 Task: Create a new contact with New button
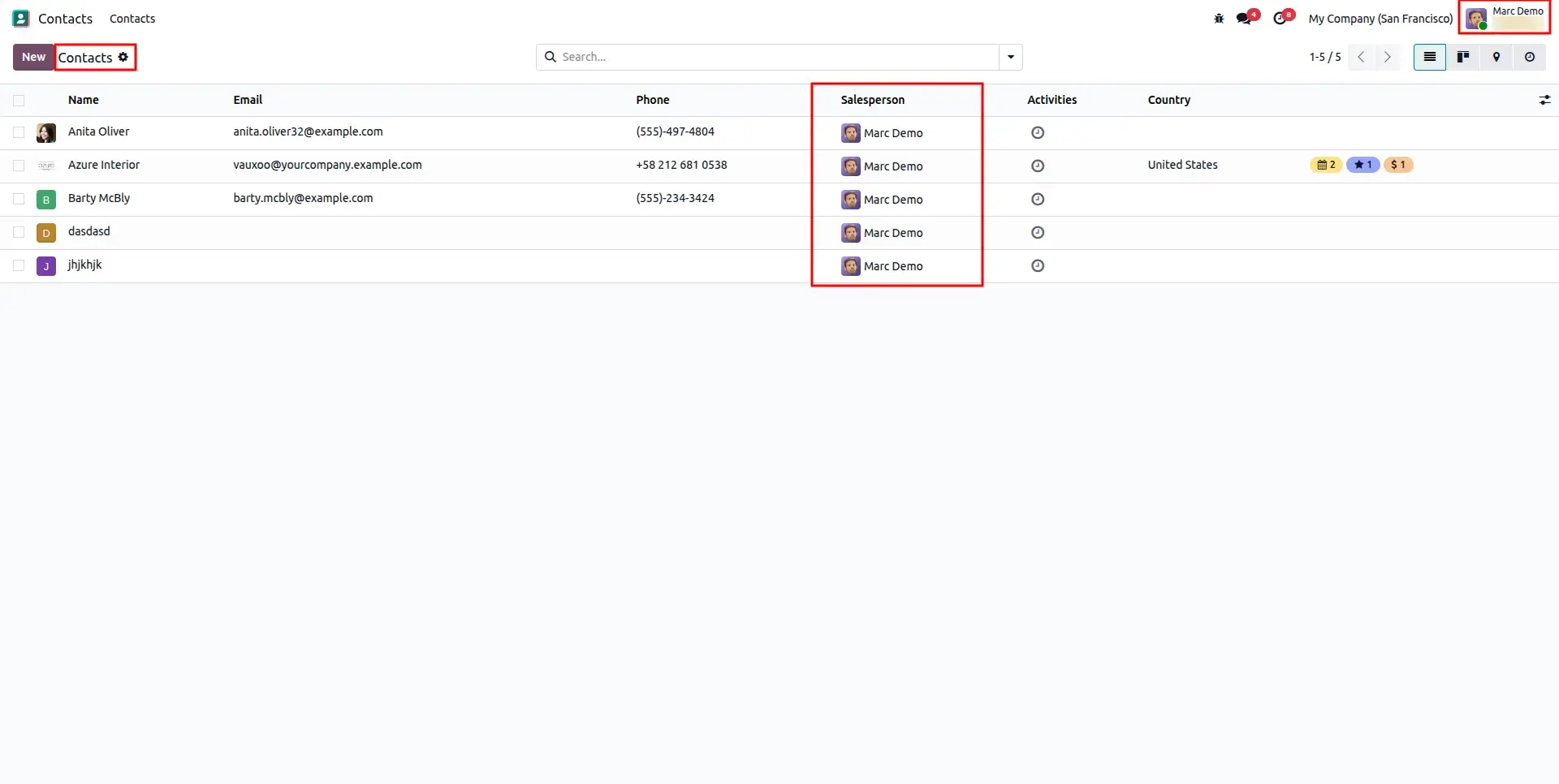[33, 57]
